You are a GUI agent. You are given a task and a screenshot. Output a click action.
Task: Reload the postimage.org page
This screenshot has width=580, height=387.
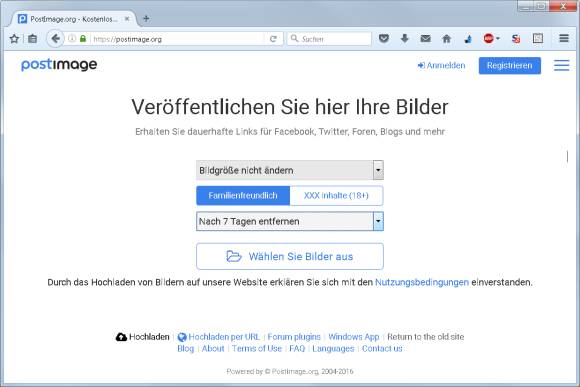273,39
